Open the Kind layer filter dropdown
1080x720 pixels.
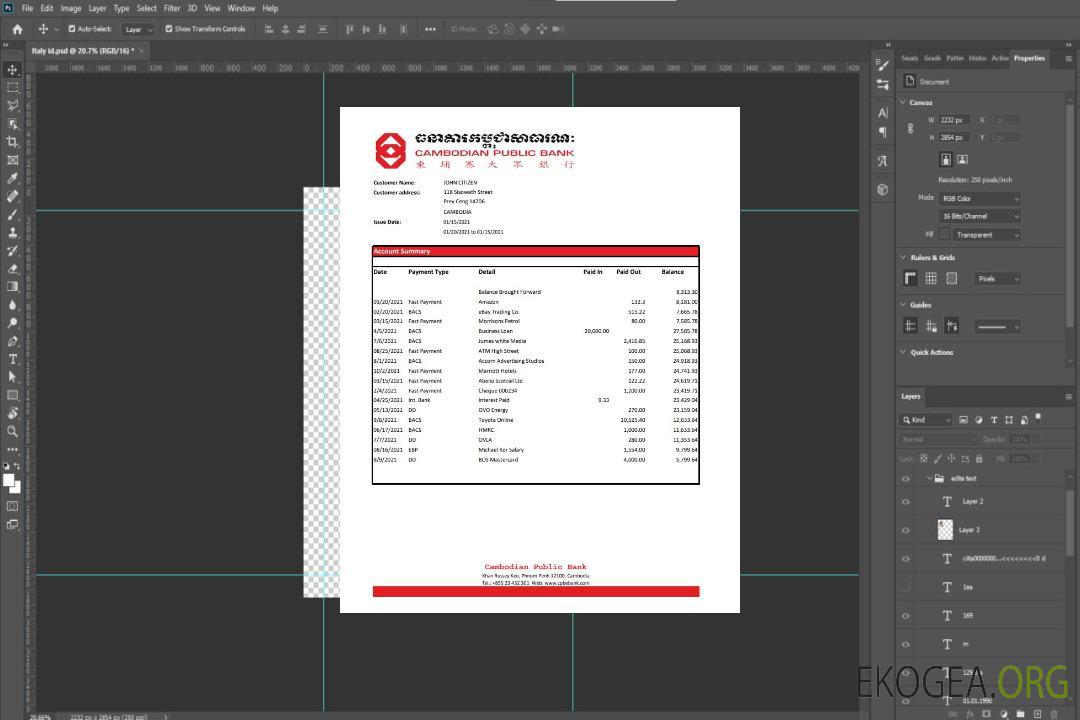coord(926,420)
